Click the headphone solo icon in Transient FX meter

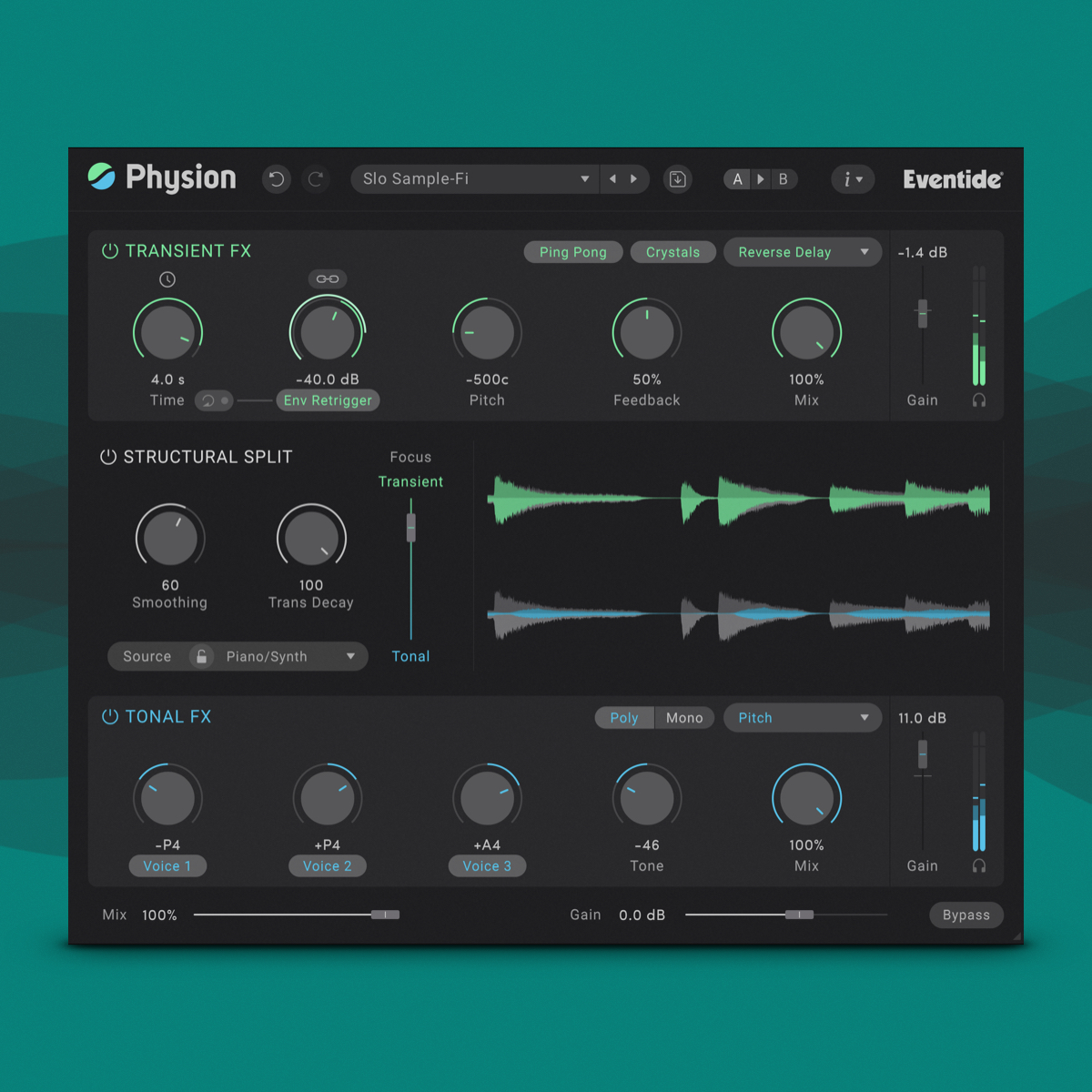(x=979, y=399)
